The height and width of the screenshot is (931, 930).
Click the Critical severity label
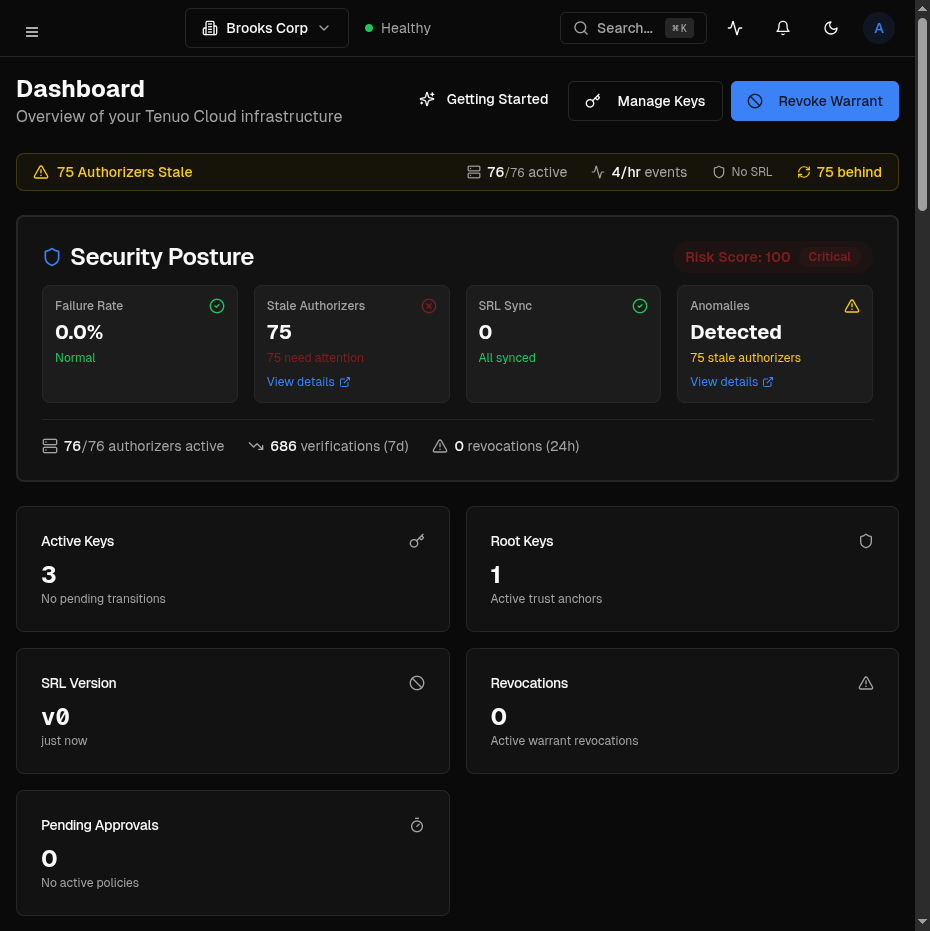pos(829,257)
